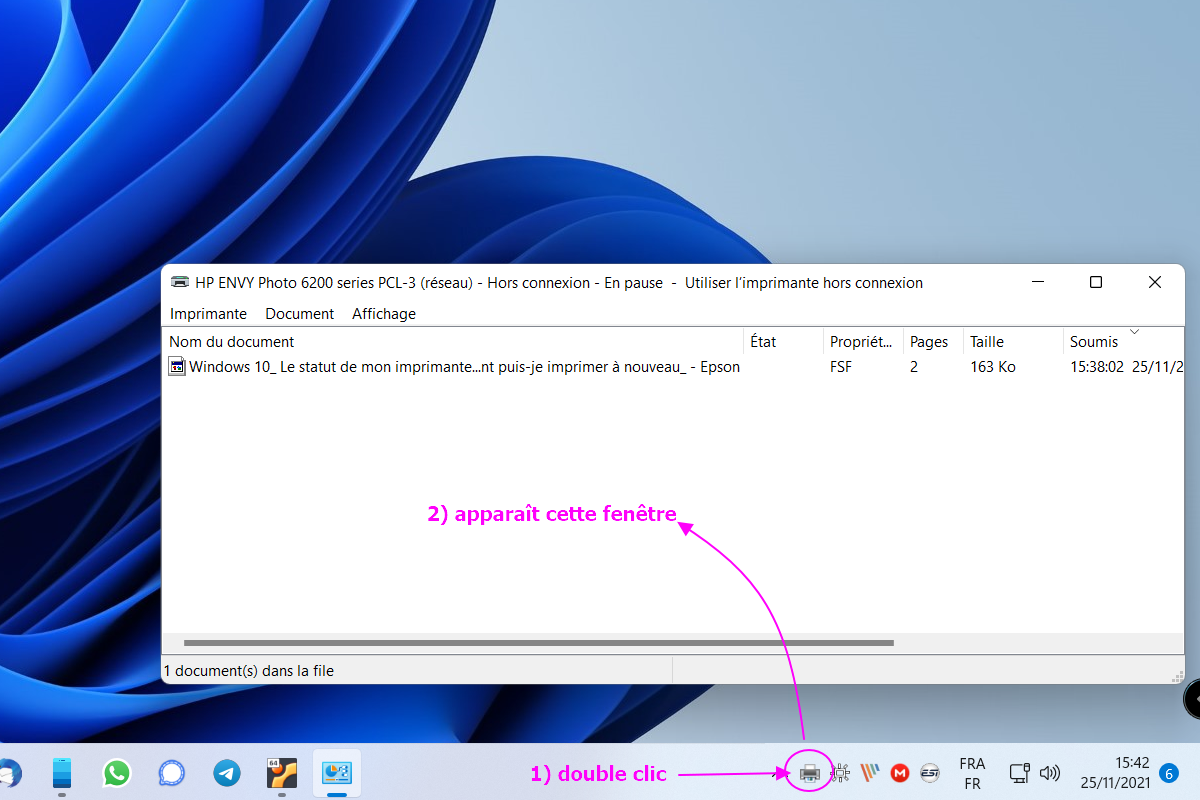Image resolution: width=1200 pixels, height=800 pixels.
Task: Sort by the Soumis column header
Action: tap(1124, 342)
